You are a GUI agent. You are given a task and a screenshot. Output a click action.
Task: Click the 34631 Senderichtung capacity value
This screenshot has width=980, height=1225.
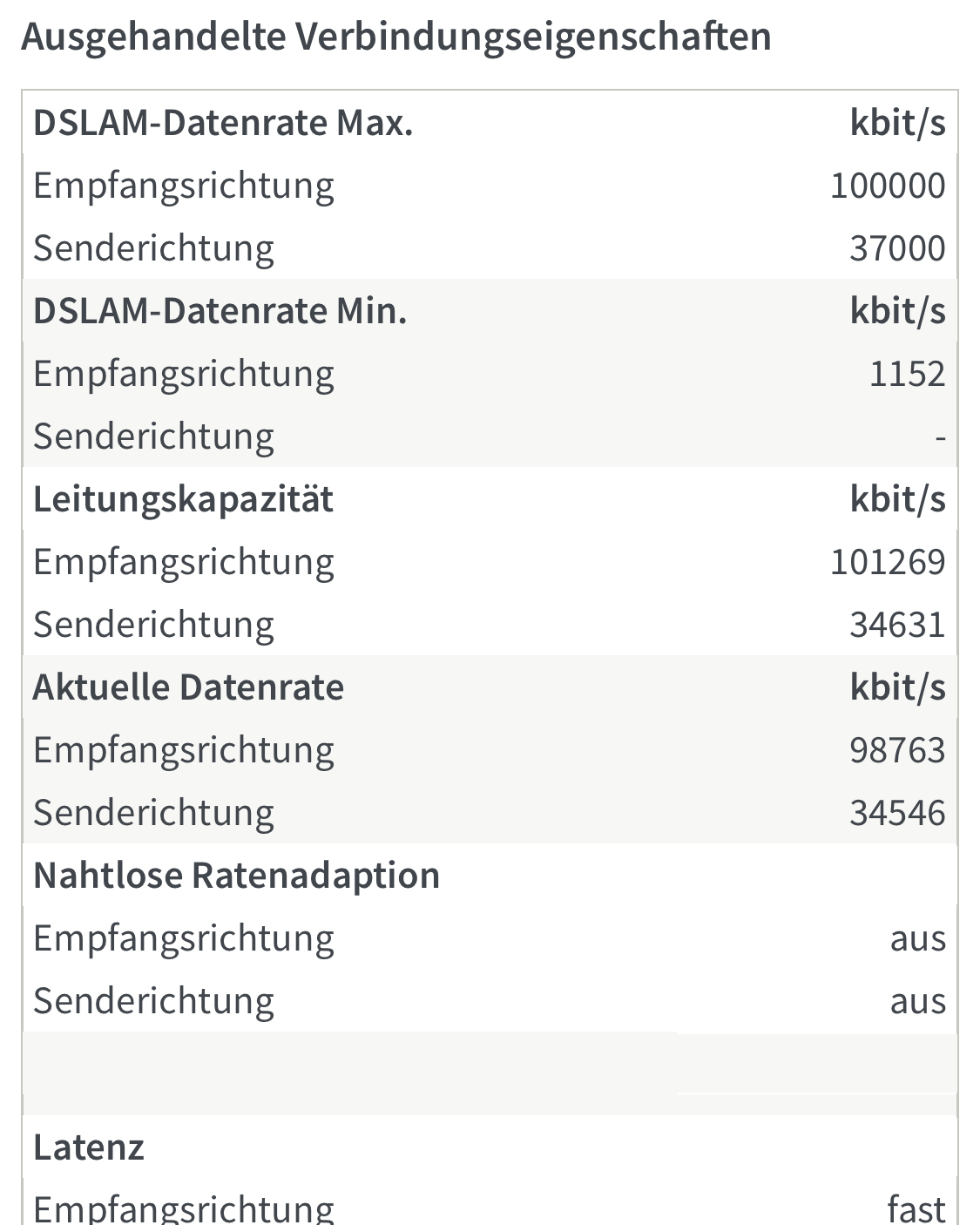pyautogui.click(x=897, y=625)
